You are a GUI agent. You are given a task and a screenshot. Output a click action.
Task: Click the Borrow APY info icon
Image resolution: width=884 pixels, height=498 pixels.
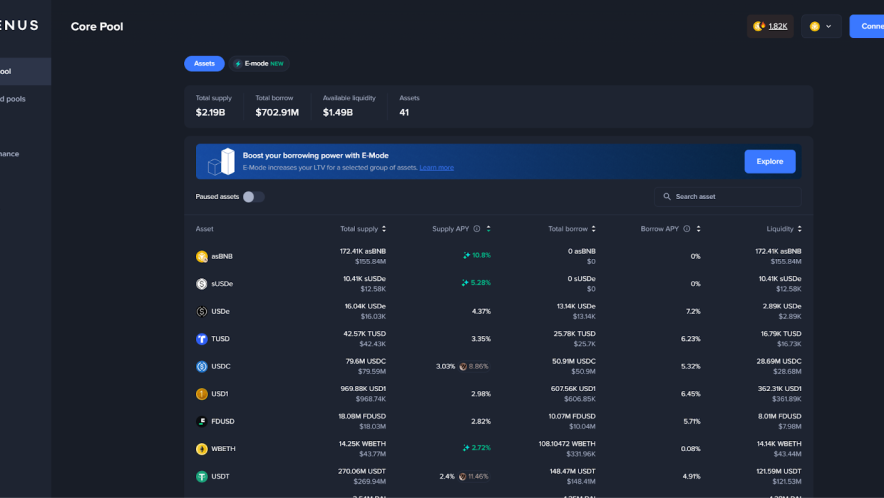click(x=687, y=229)
